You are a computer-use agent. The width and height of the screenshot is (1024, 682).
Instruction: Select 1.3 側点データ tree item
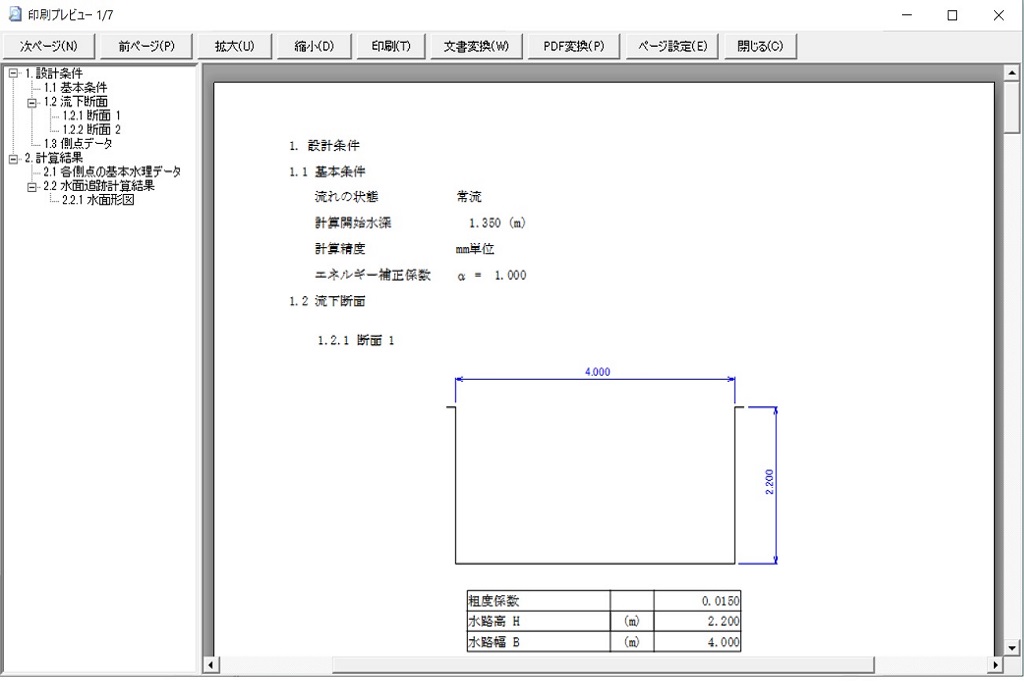pyautogui.click(x=78, y=144)
